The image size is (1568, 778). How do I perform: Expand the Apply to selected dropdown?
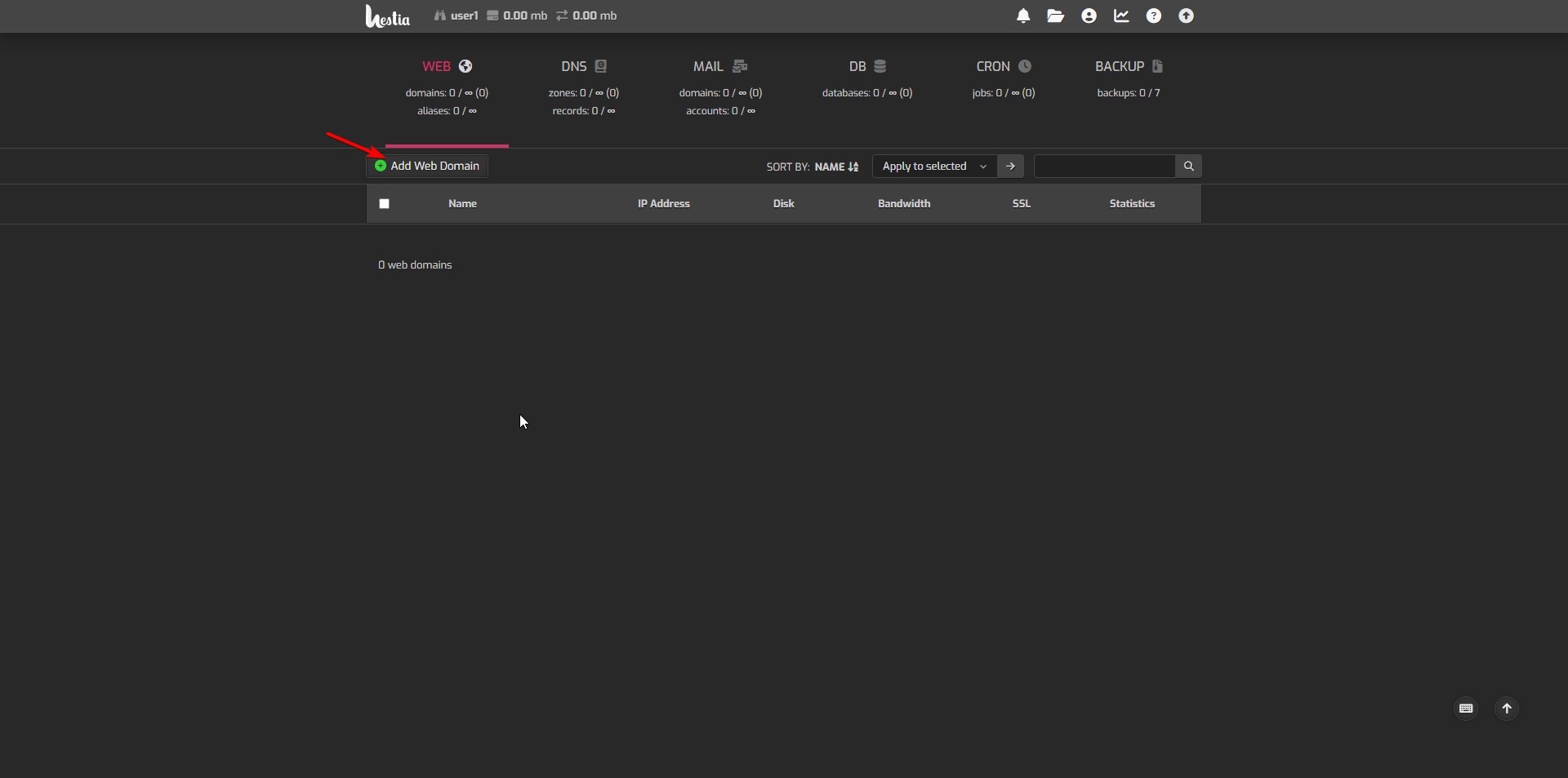pos(934,167)
